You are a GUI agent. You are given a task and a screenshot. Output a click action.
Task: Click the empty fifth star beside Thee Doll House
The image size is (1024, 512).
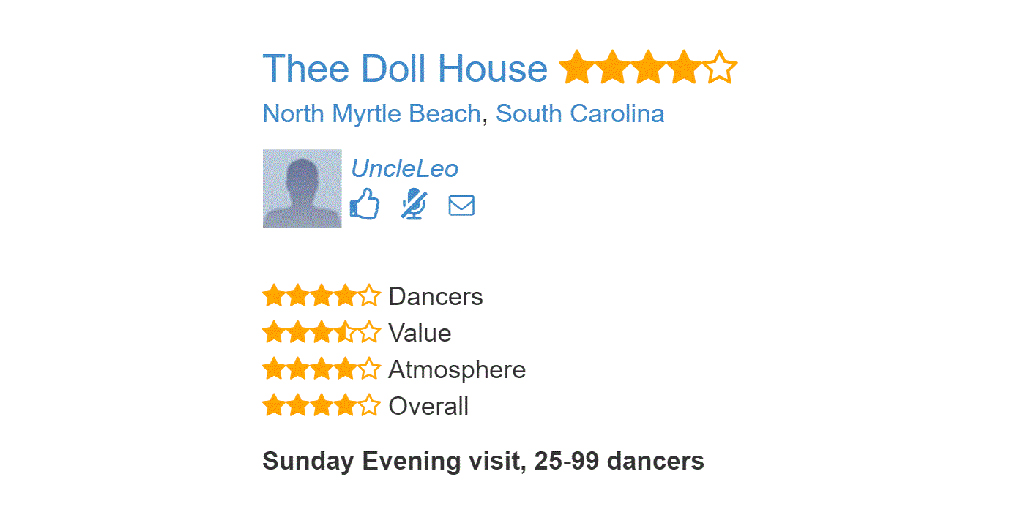click(x=720, y=67)
